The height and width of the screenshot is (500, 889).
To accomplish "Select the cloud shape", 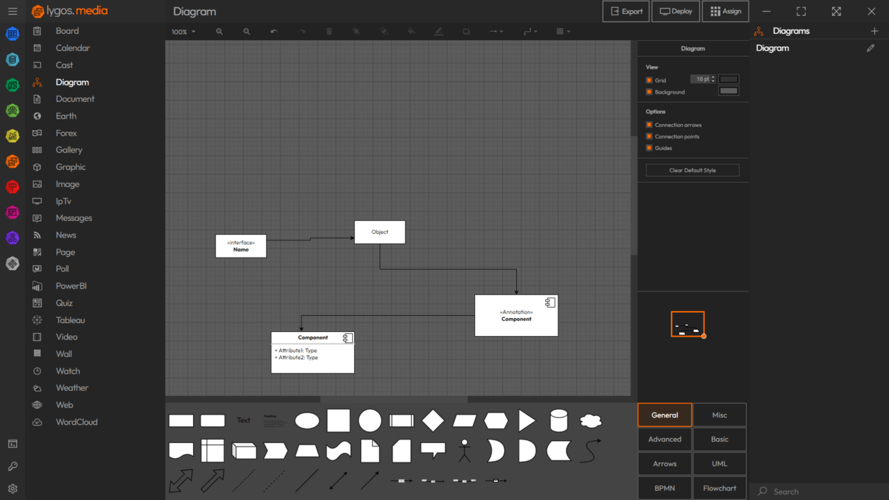I will click(x=591, y=421).
